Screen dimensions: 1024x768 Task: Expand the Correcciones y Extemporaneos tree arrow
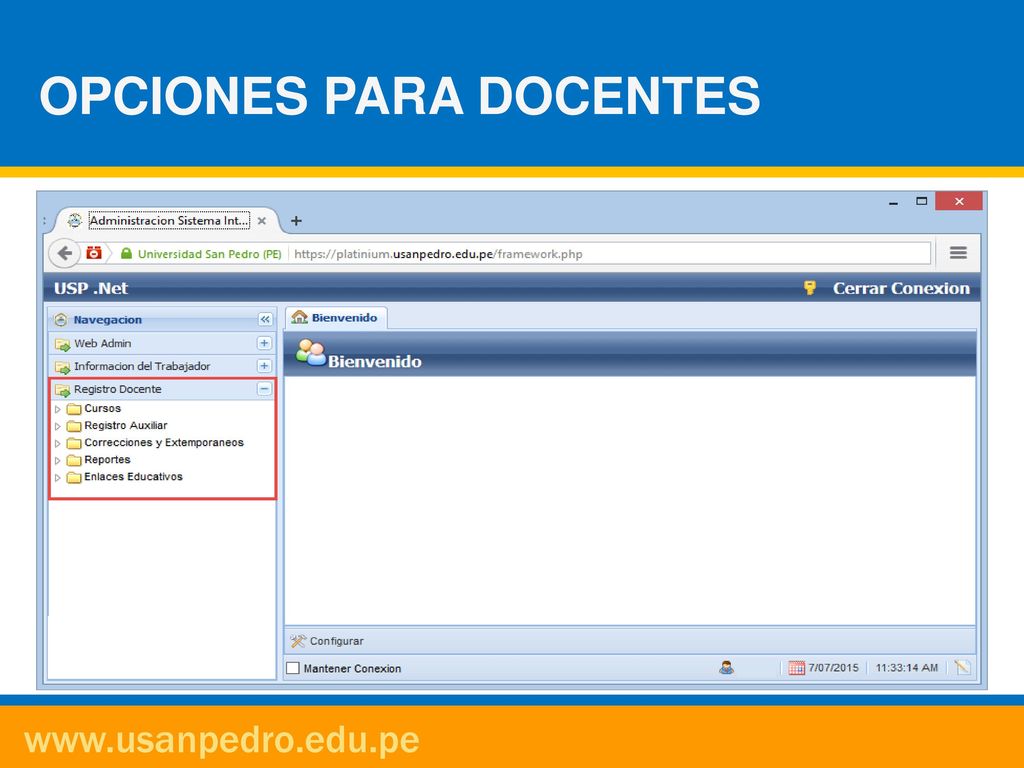click(57, 443)
